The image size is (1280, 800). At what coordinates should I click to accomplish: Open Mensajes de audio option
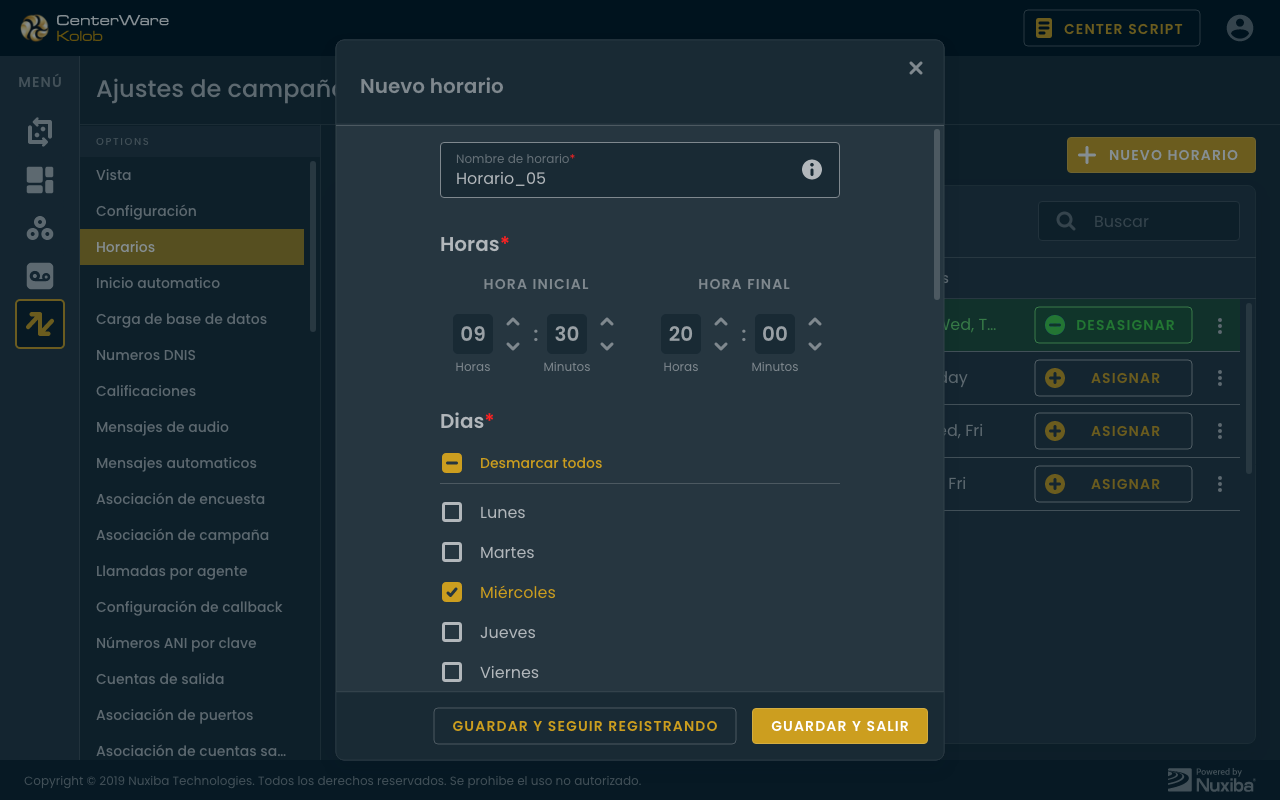click(192, 427)
